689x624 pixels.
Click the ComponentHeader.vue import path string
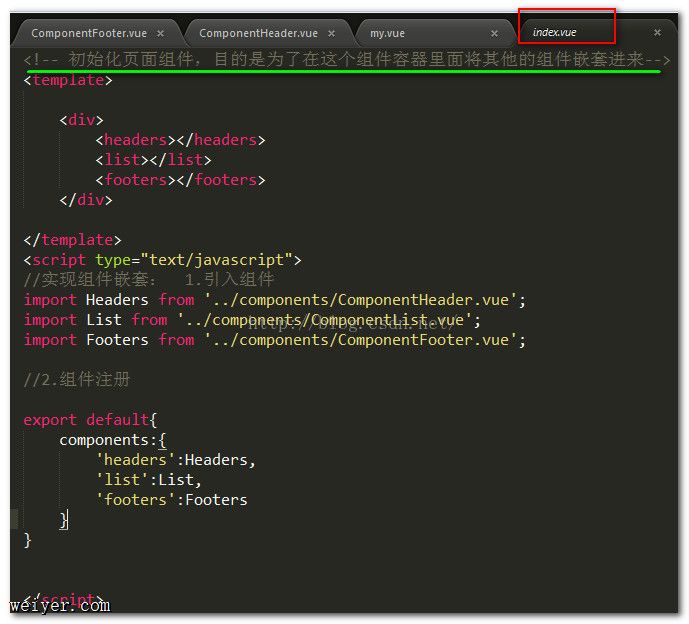pyautogui.click(x=364, y=300)
